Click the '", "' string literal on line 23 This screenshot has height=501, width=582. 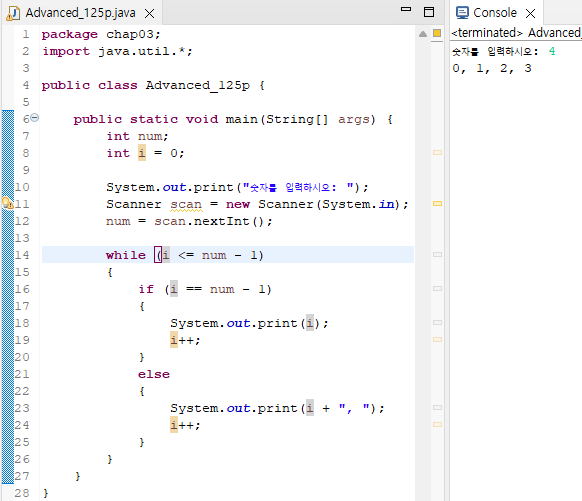tap(354, 408)
